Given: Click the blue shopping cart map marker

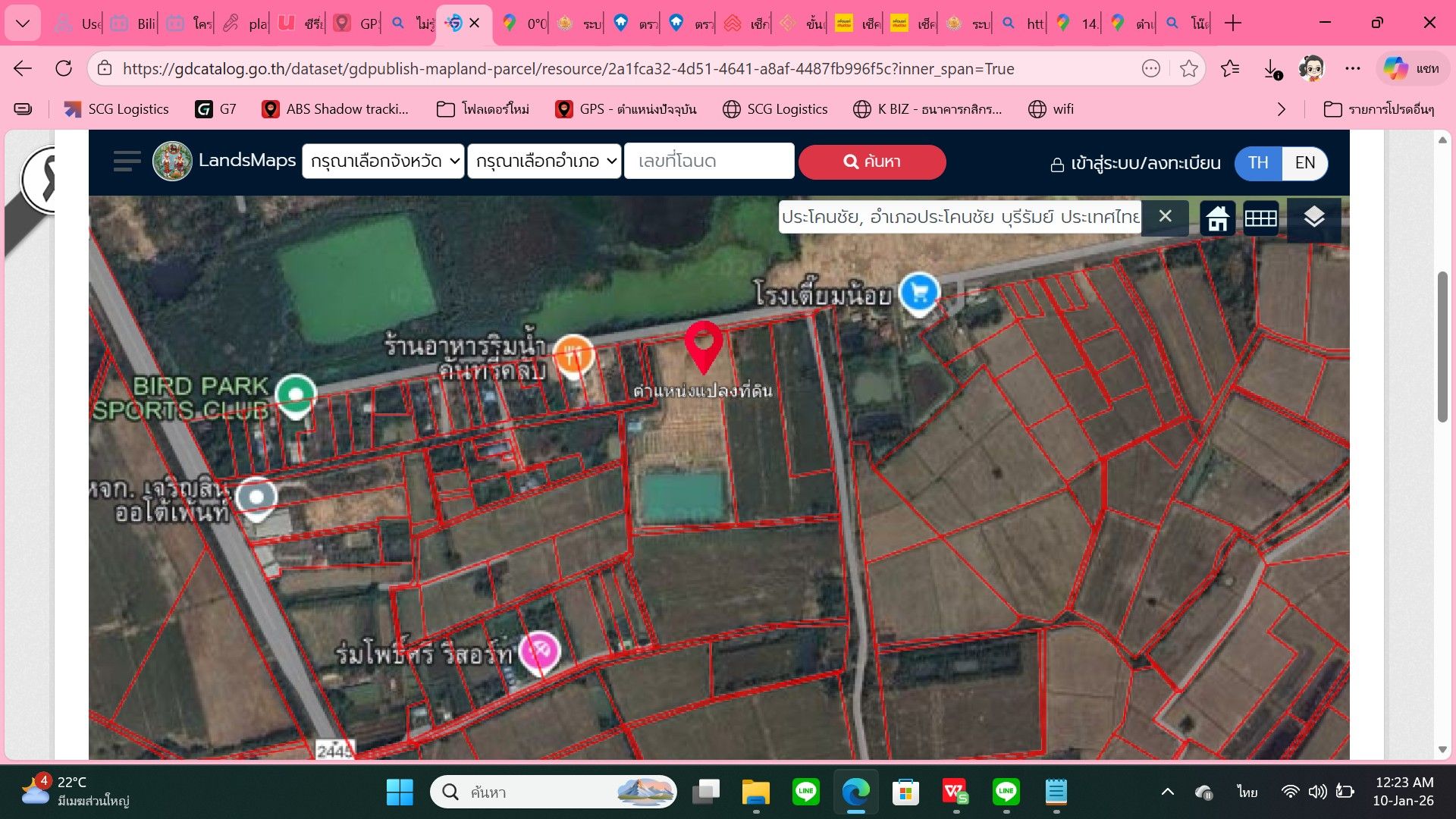Looking at the screenshot, I should click(919, 293).
